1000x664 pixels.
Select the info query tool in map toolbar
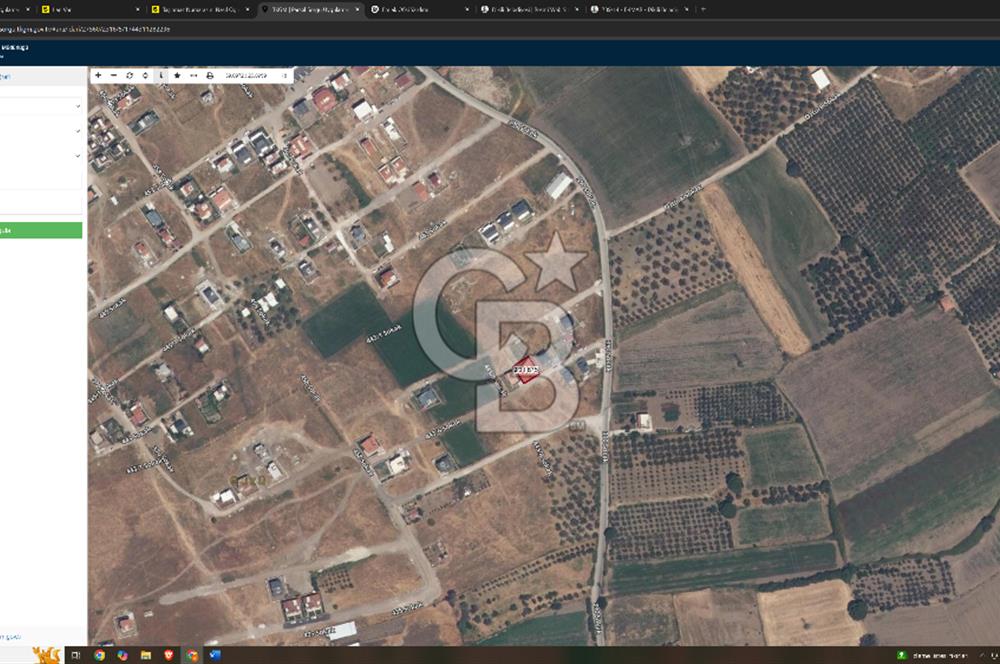point(161,75)
